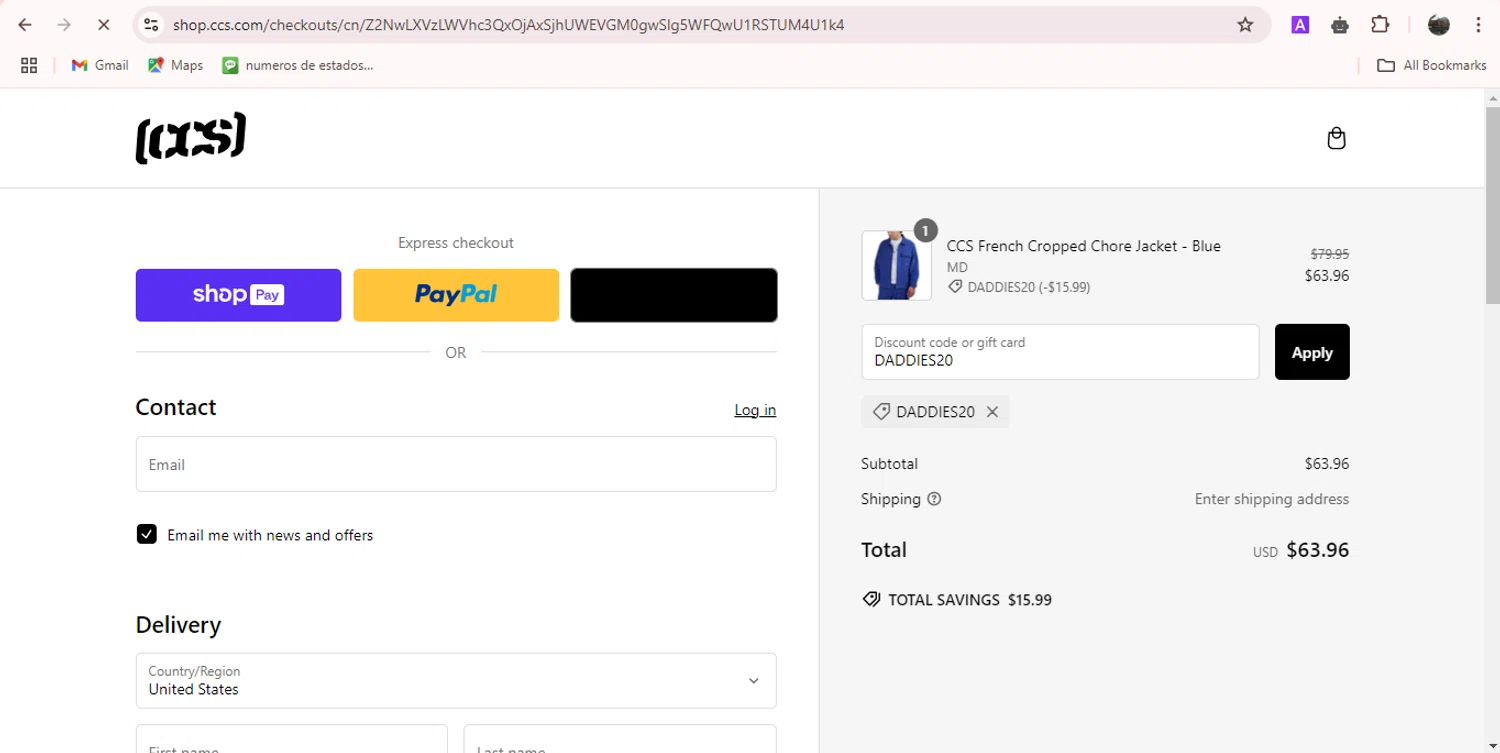Remove the DADDIES20 discount tag

coord(992,412)
